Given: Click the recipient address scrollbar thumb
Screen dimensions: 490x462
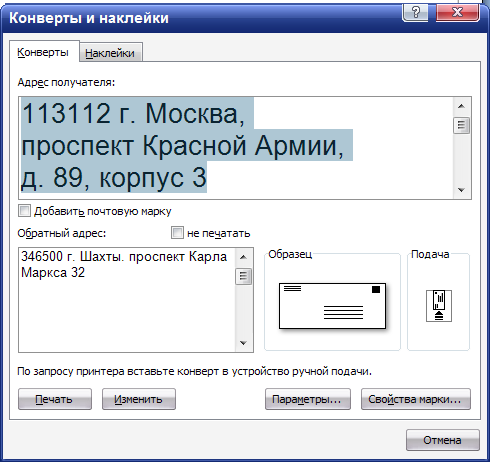Looking at the screenshot, I should tap(462, 125).
